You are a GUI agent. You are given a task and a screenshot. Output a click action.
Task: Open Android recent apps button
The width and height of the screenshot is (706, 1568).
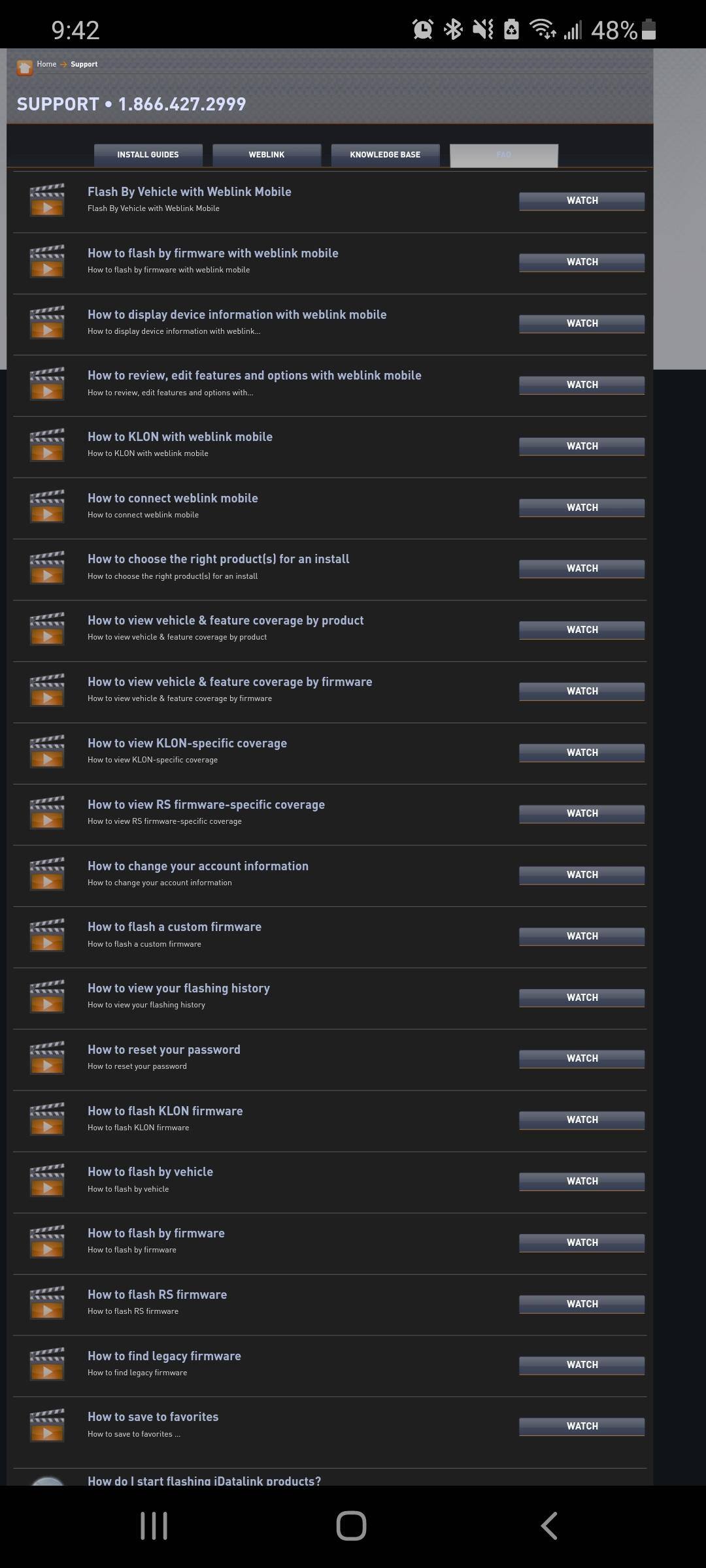point(154,1526)
